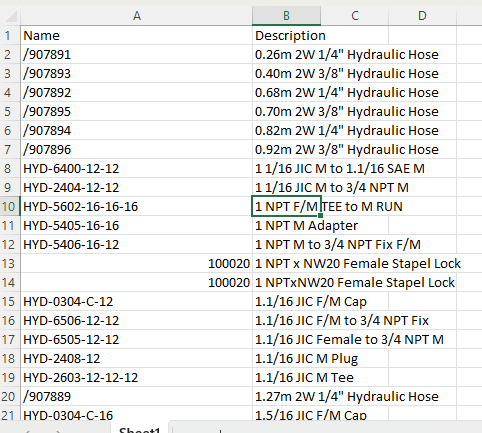Select row 13 header
This screenshot has height=433, width=482.
pyautogui.click(x=10, y=264)
